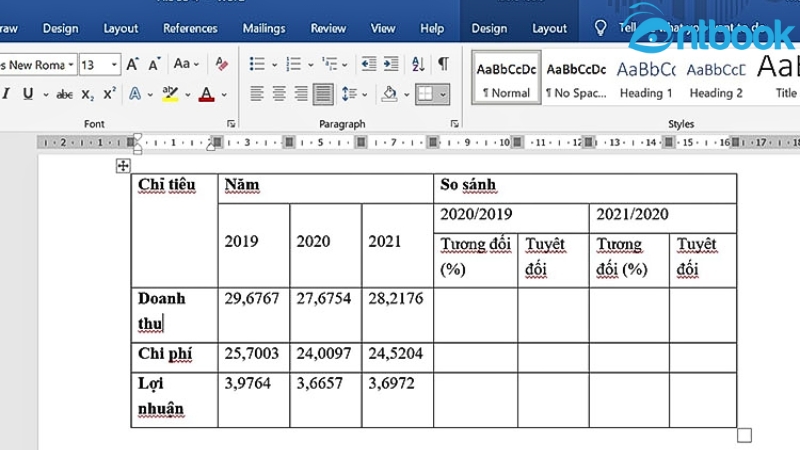Click the Doanh thu table cell
Image resolution: width=800 pixels, height=450 pixels.
[174, 311]
